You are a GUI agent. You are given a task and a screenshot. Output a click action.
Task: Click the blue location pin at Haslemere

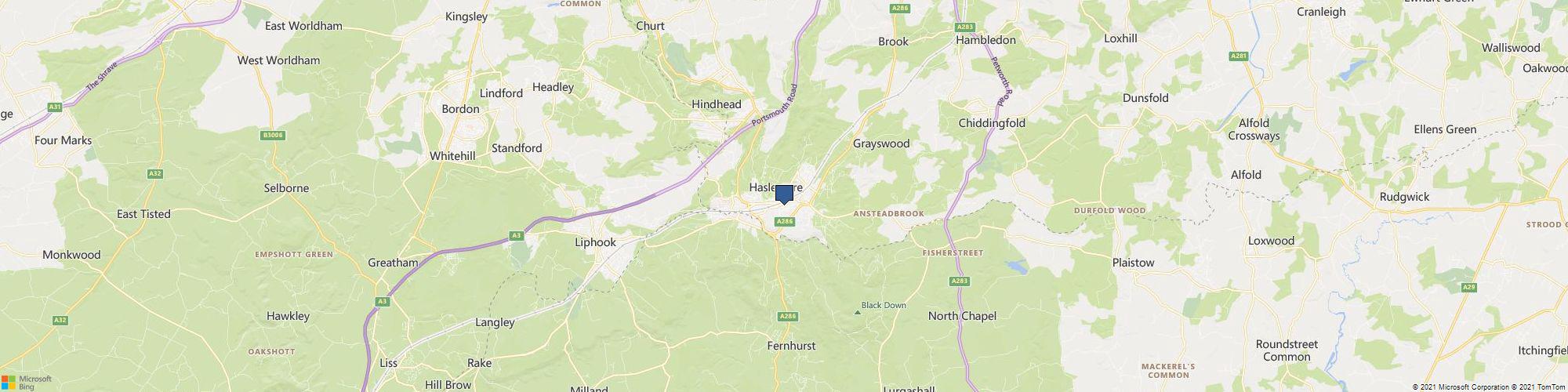(784, 194)
